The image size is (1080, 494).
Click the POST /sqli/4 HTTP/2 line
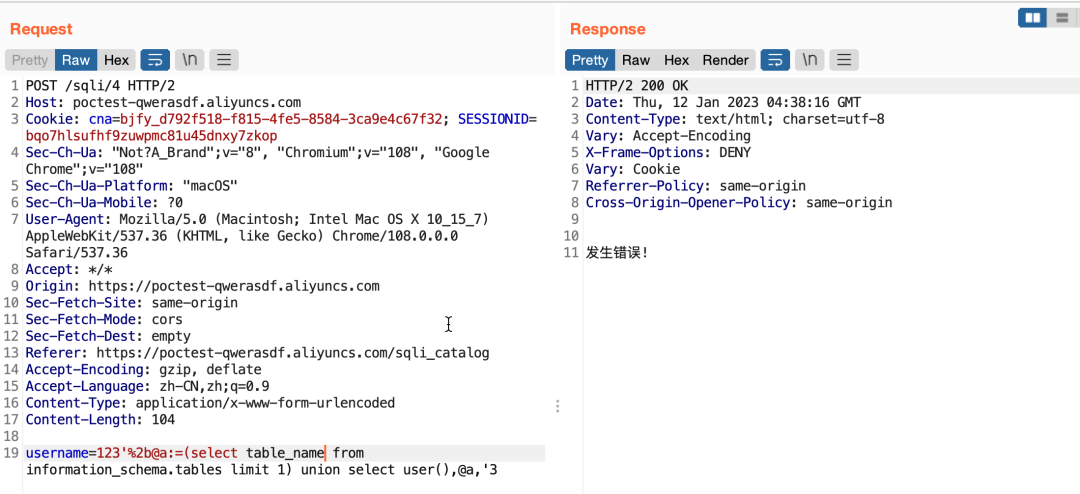pos(101,86)
